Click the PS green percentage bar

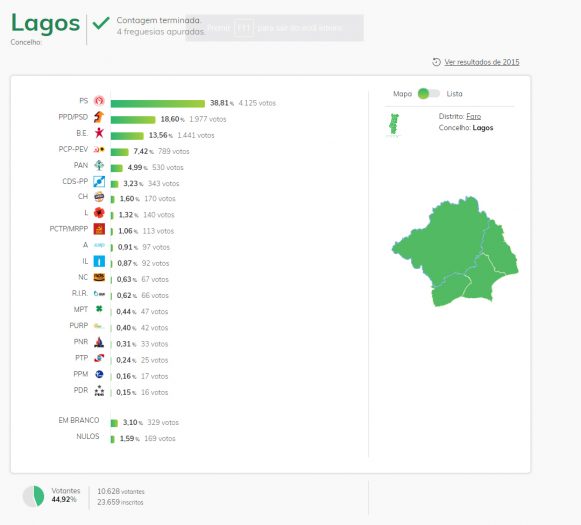coord(158,103)
